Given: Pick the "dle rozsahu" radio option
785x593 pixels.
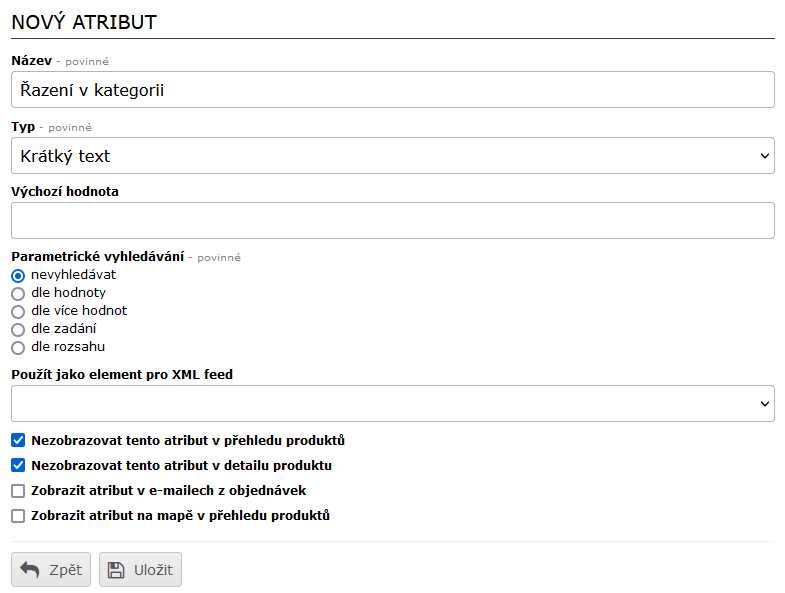Looking at the screenshot, I should 18,347.
